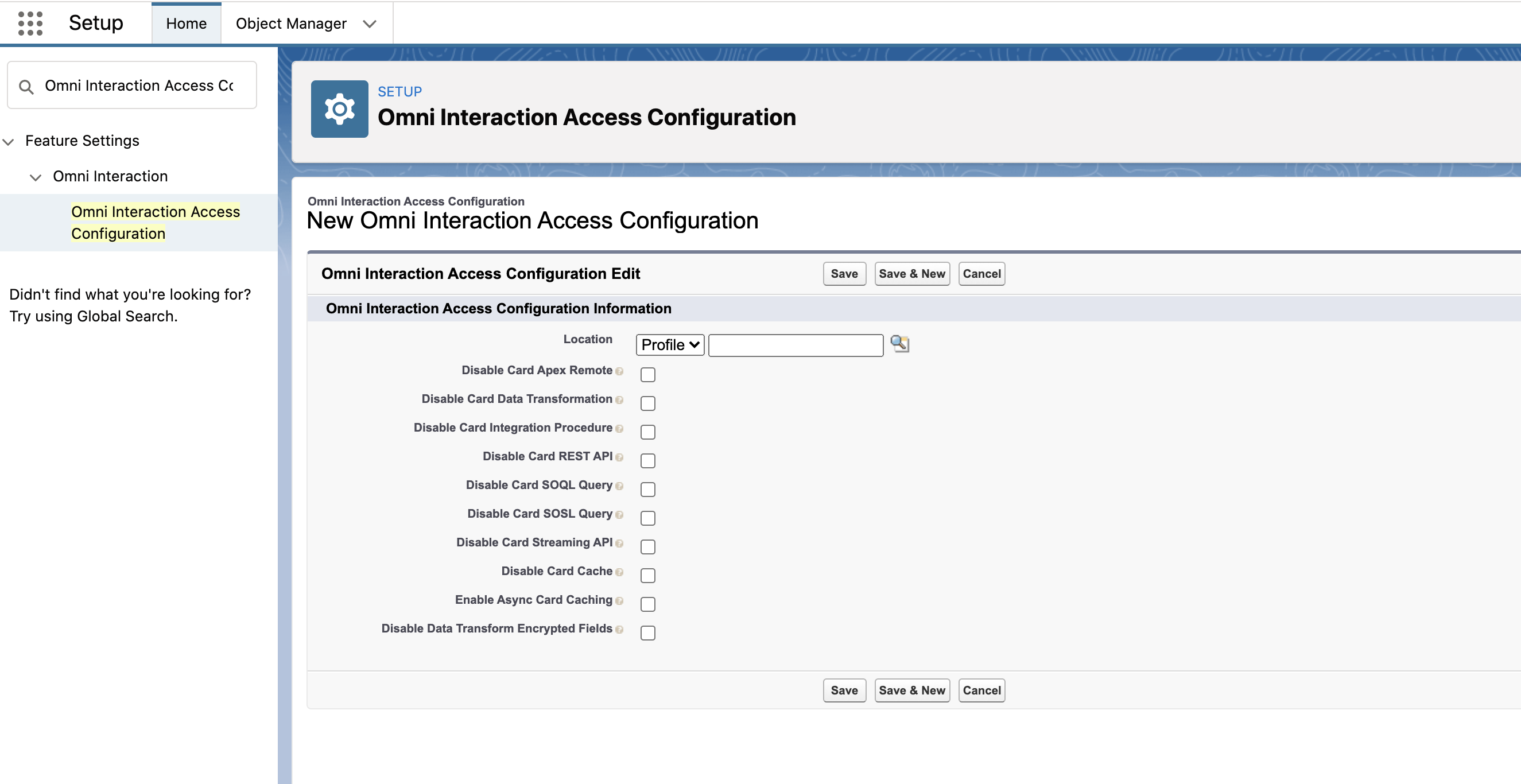Check Disable Card SOQL Query checkbox
1521x784 pixels.
point(648,489)
